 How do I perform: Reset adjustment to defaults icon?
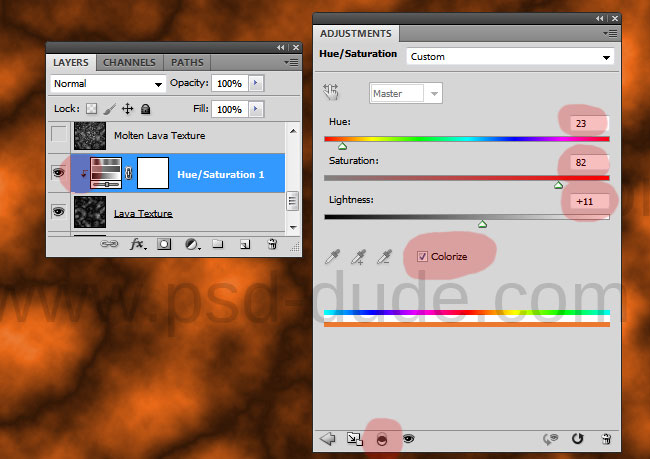click(577, 438)
